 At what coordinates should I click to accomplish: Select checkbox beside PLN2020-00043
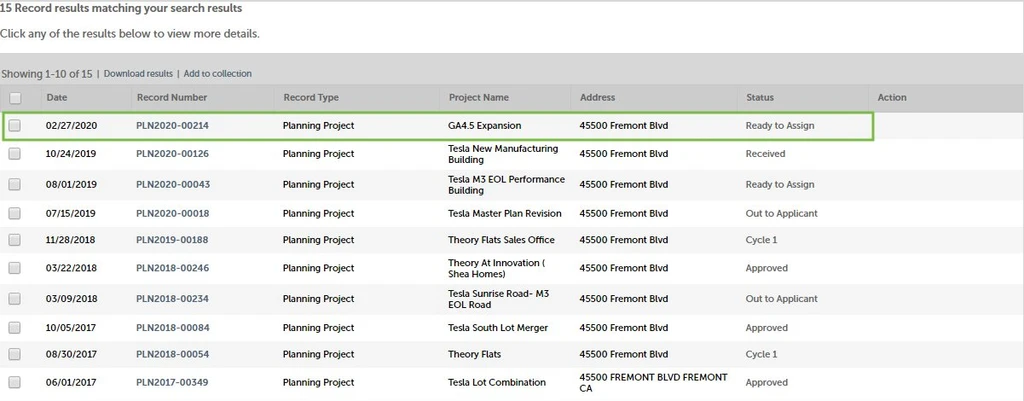coord(15,184)
